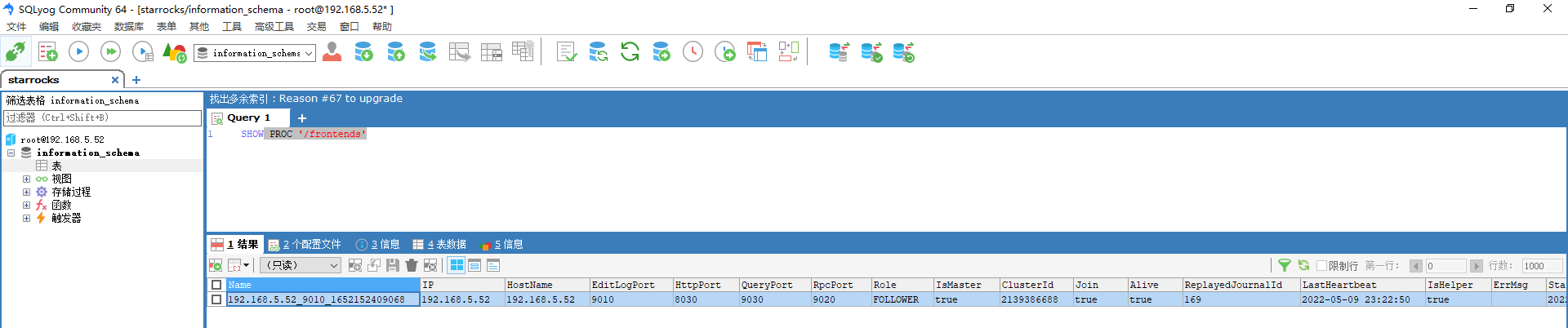Click the colored shapes refresh icon
Screen dimensions: 1568x328
pos(175,52)
